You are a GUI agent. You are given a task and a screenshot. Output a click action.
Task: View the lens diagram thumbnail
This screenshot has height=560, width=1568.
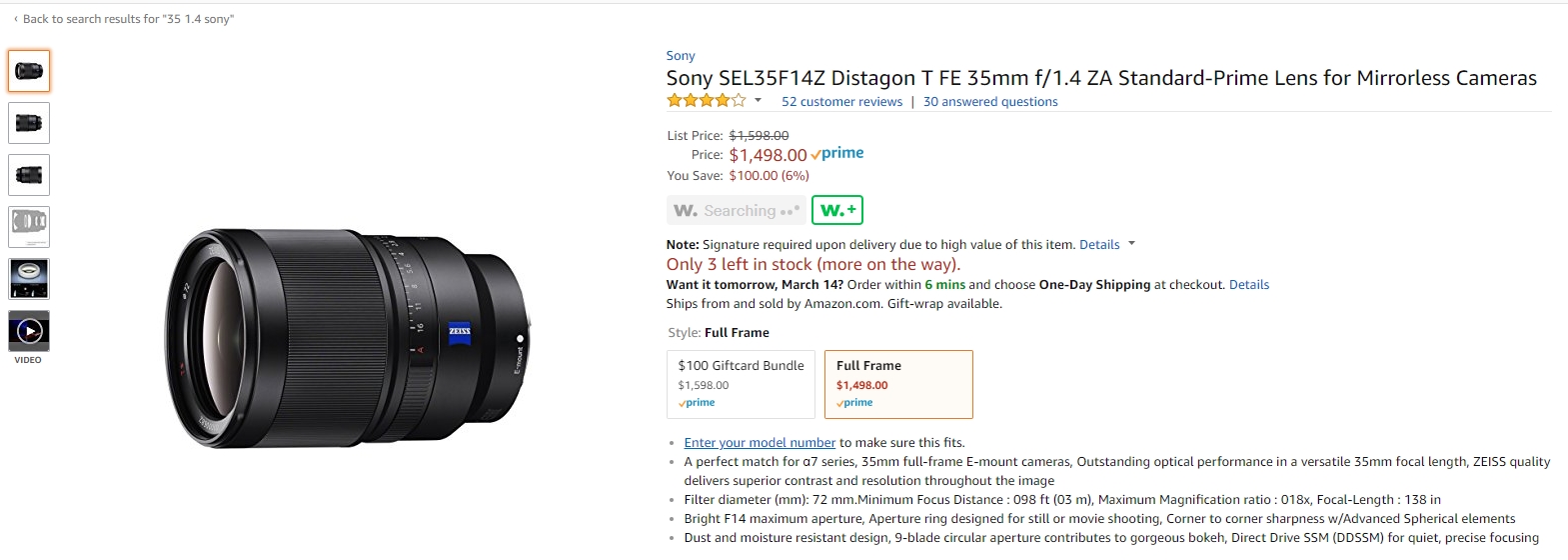[x=29, y=227]
